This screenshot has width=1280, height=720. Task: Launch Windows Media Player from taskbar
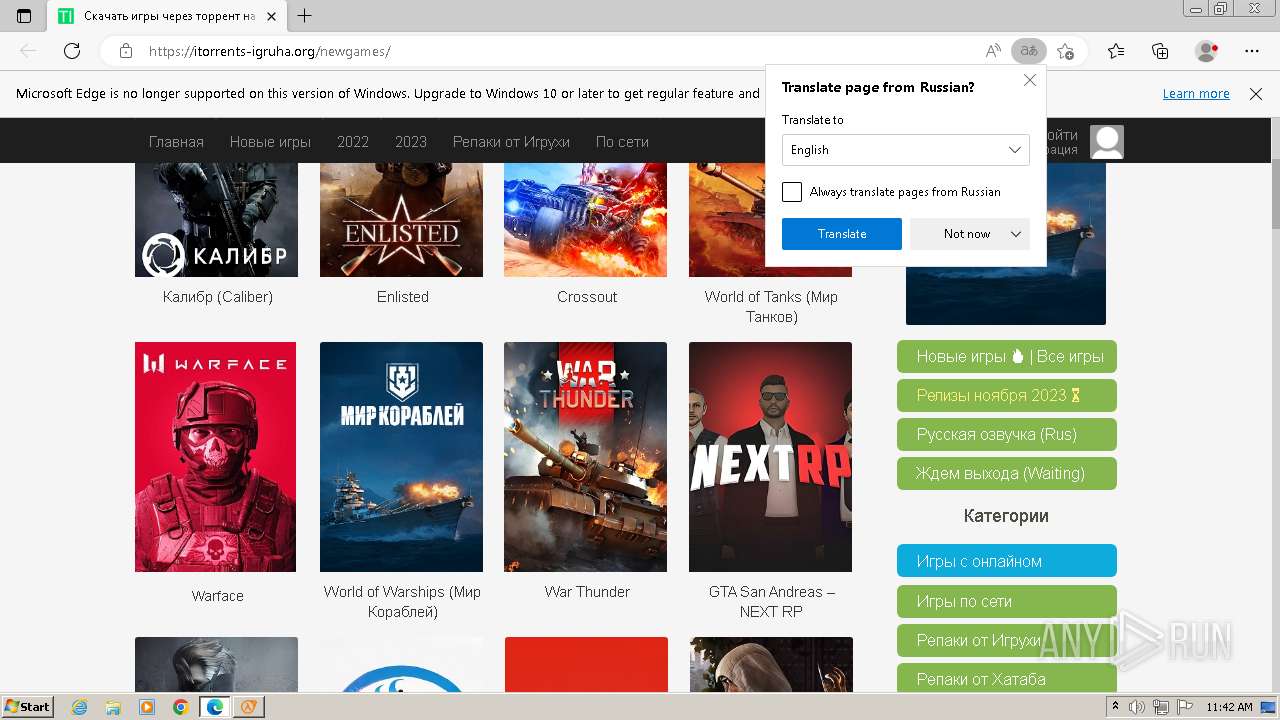coord(147,707)
